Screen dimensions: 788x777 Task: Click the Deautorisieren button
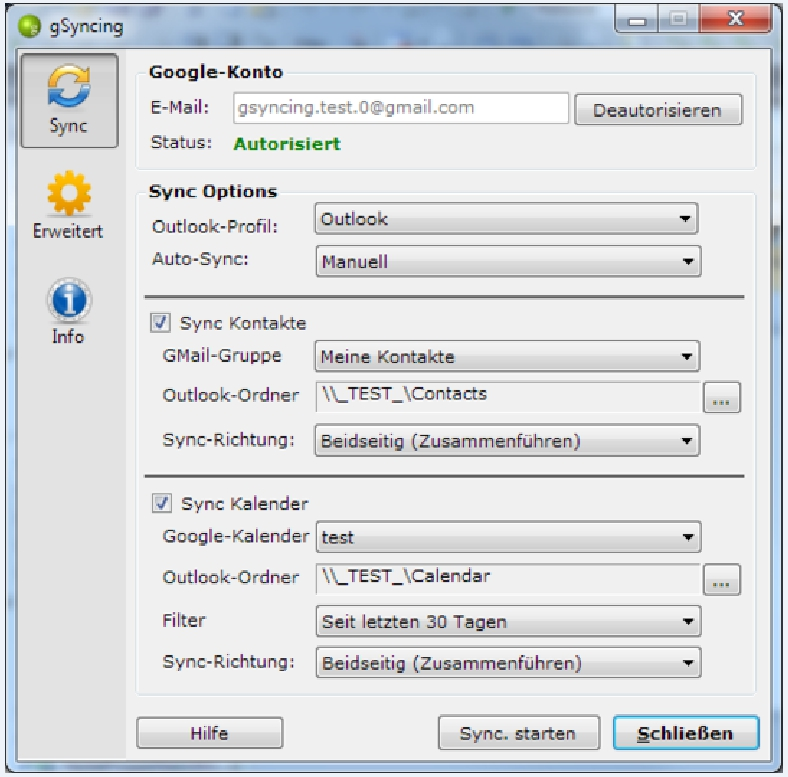click(x=658, y=110)
